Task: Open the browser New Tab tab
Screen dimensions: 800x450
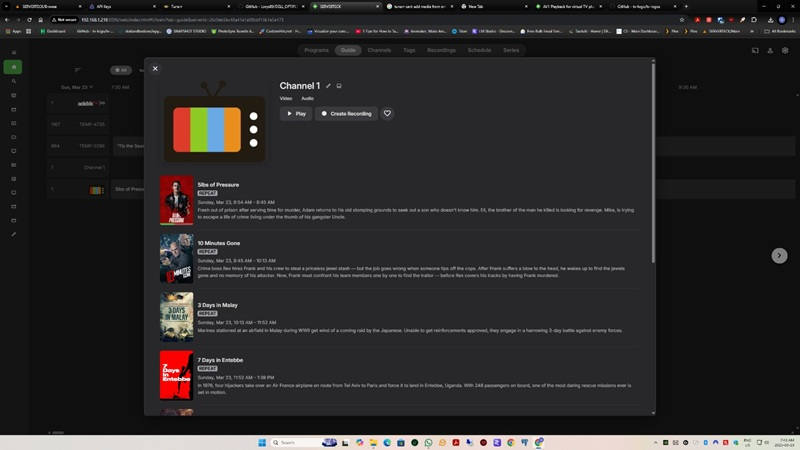Action: [x=492, y=6]
